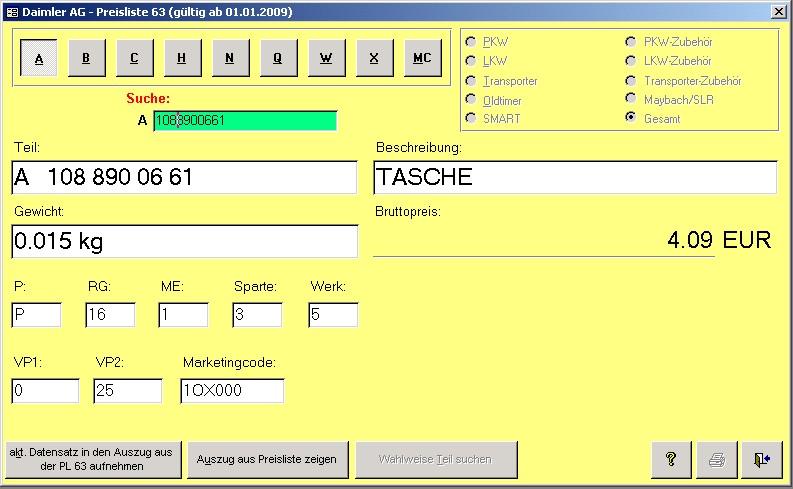Image resolution: width=793 pixels, height=489 pixels.
Task: Click the help question mark icon button
Action: click(x=671, y=459)
